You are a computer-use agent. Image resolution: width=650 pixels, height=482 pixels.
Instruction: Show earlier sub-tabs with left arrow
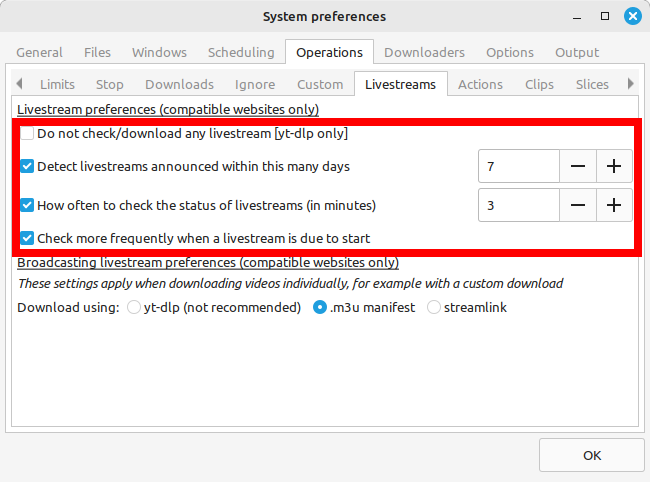(x=19, y=84)
